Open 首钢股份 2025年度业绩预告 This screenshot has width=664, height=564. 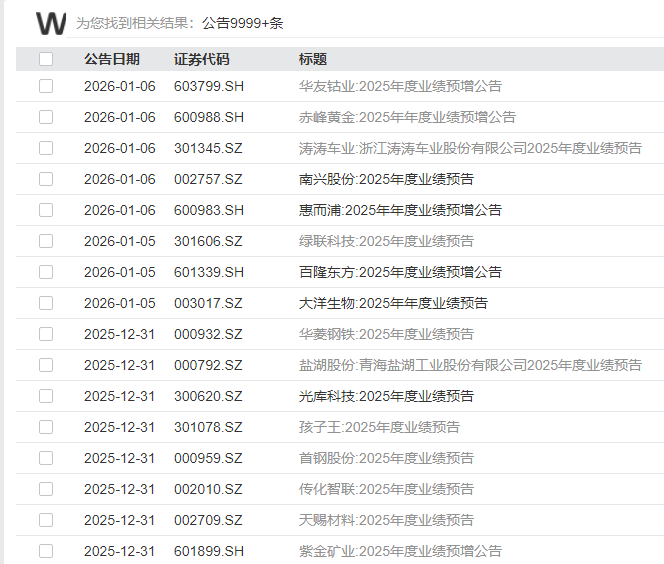386,458
